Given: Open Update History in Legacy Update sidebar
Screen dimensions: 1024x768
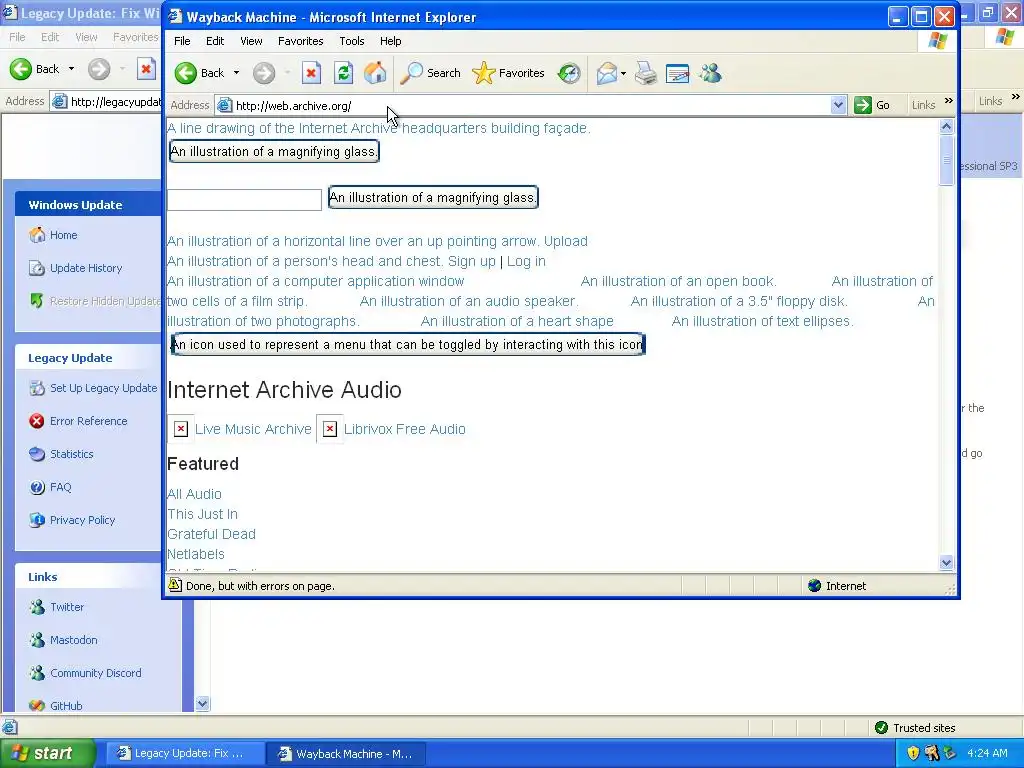Looking at the screenshot, I should coord(86,268).
